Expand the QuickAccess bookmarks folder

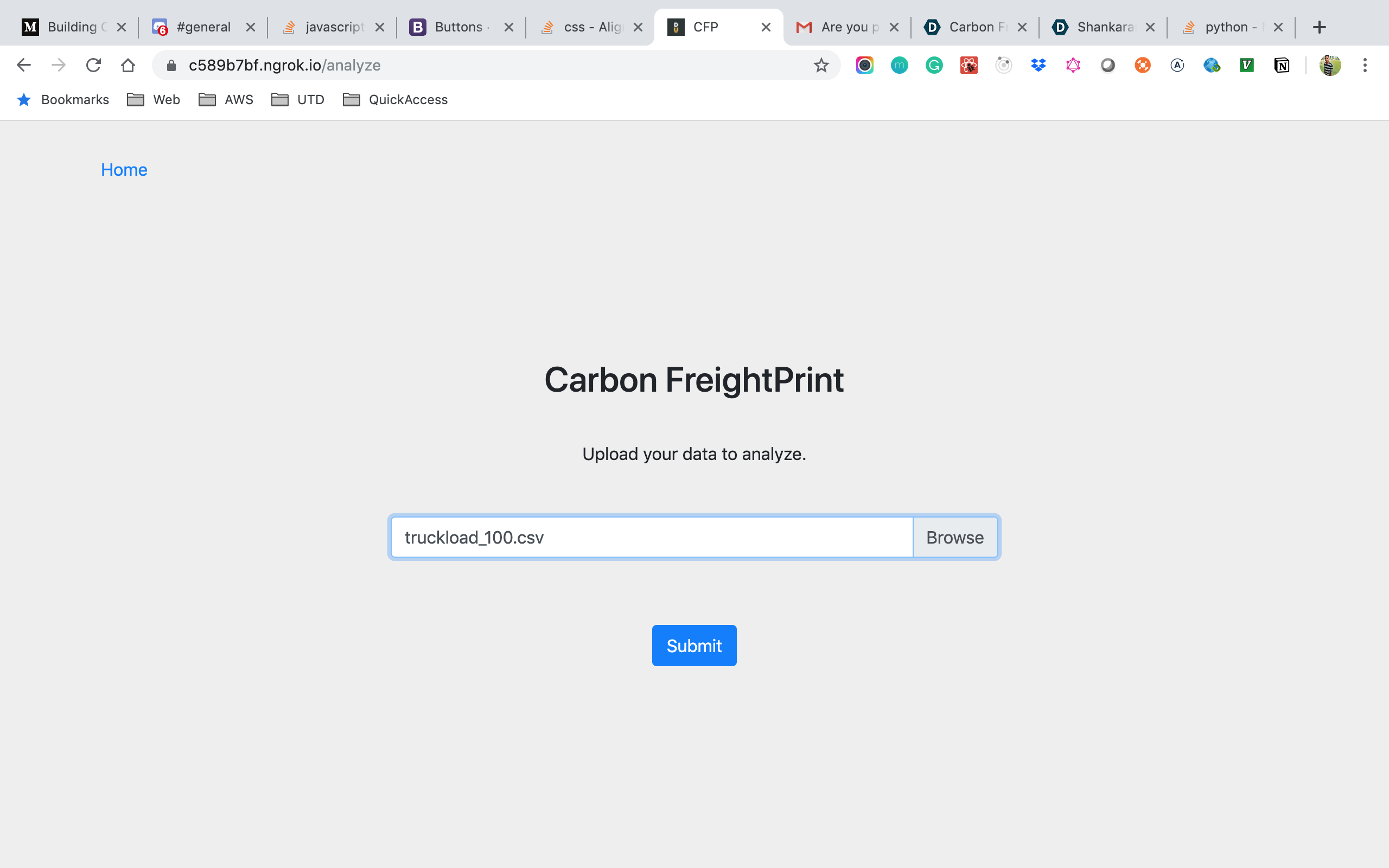[395, 100]
